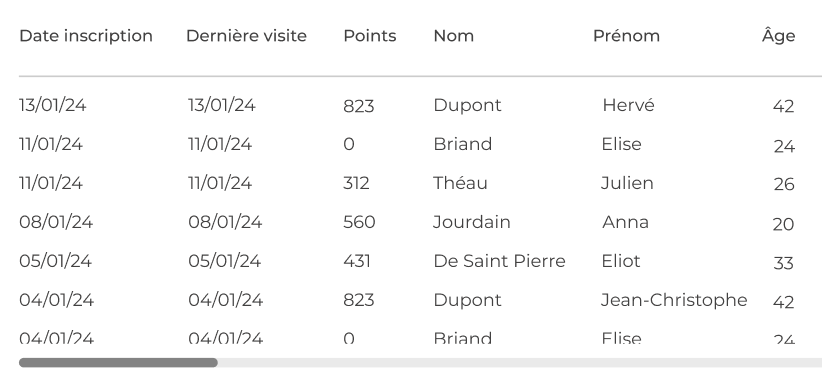Click the empty horizontal scrollbar track
The height and width of the screenshot is (378, 822).
(519, 362)
